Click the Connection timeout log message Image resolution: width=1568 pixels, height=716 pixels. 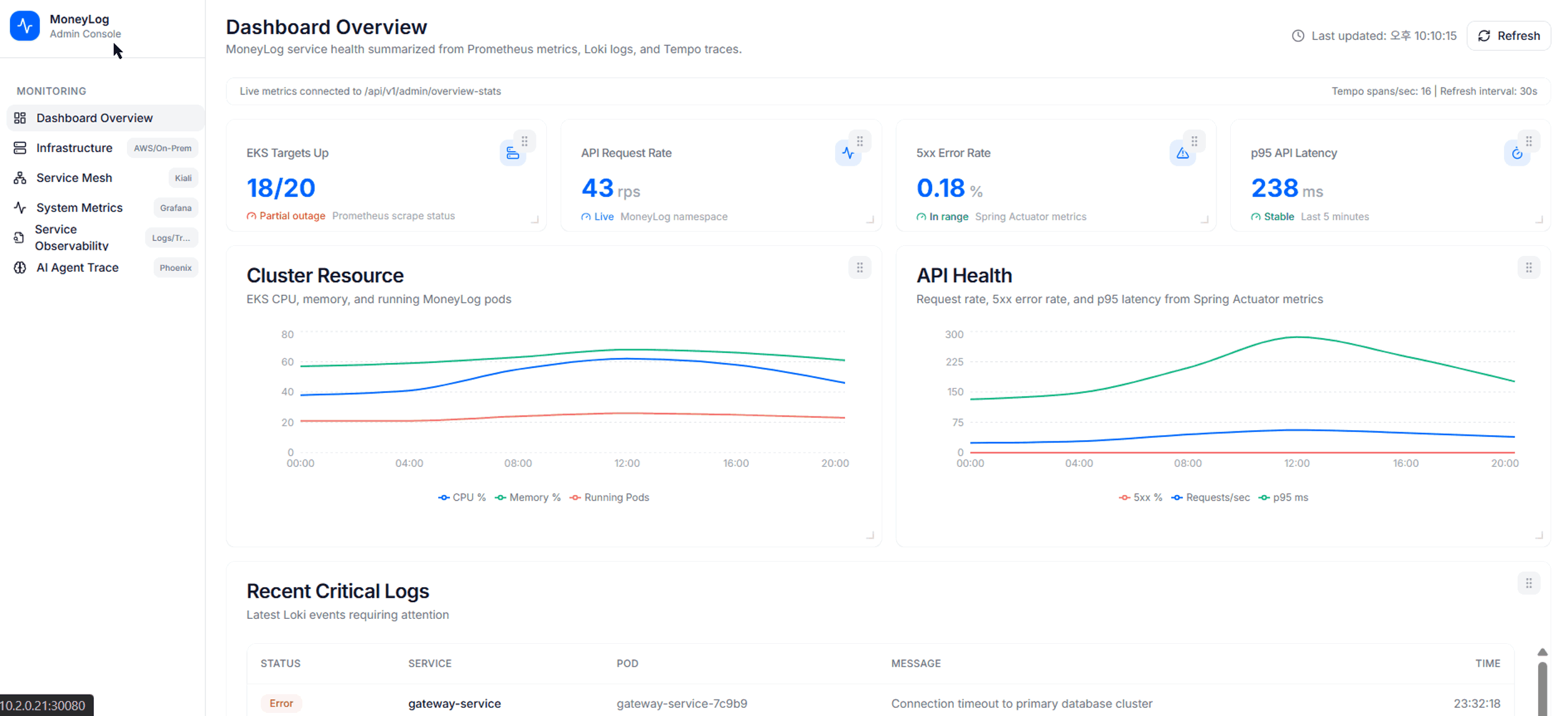click(x=1022, y=704)
